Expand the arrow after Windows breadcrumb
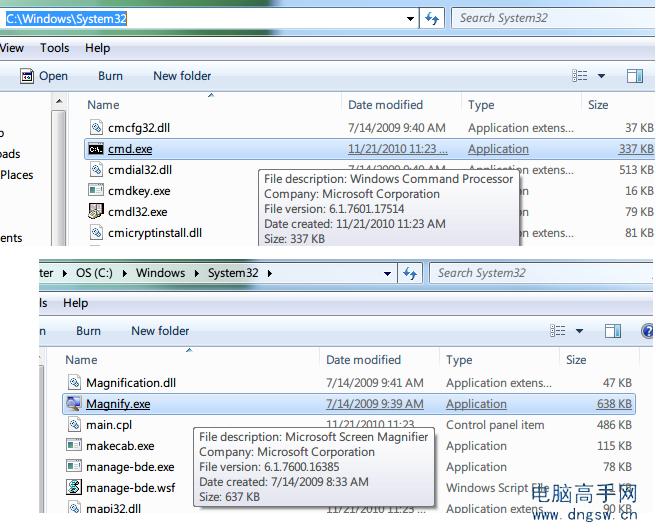Viewport: 656px width, 532px height. (197, 273)
